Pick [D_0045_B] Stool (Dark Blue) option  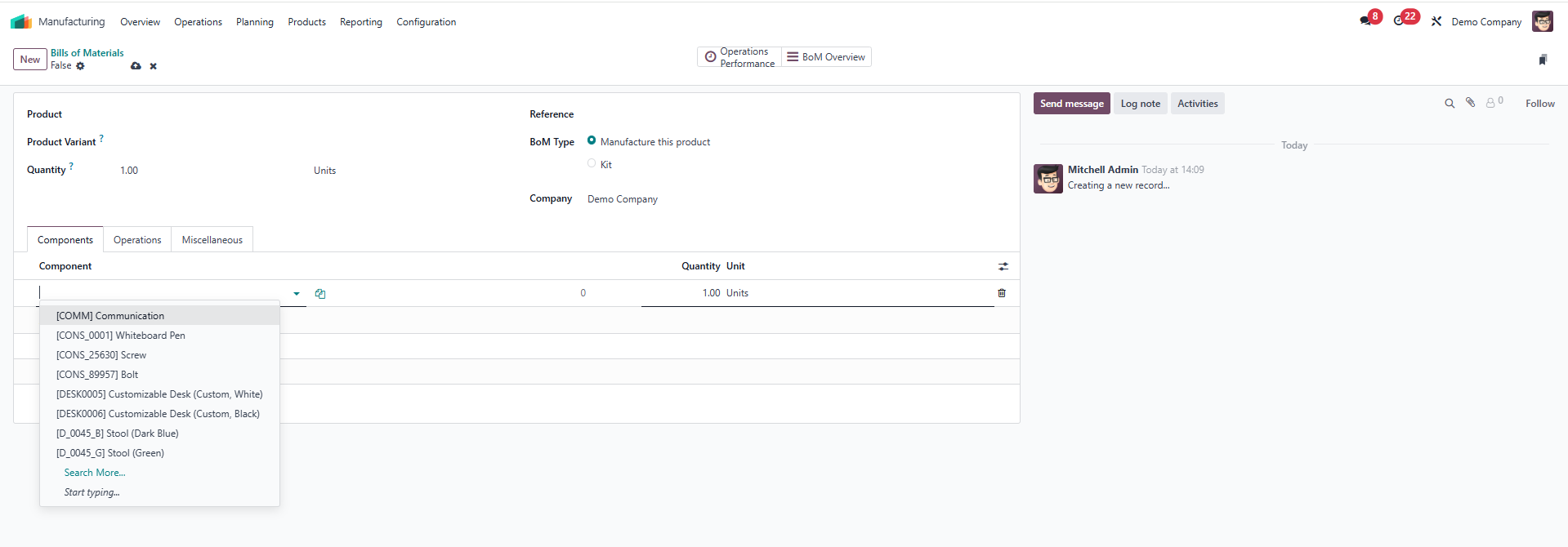point(117,434)
